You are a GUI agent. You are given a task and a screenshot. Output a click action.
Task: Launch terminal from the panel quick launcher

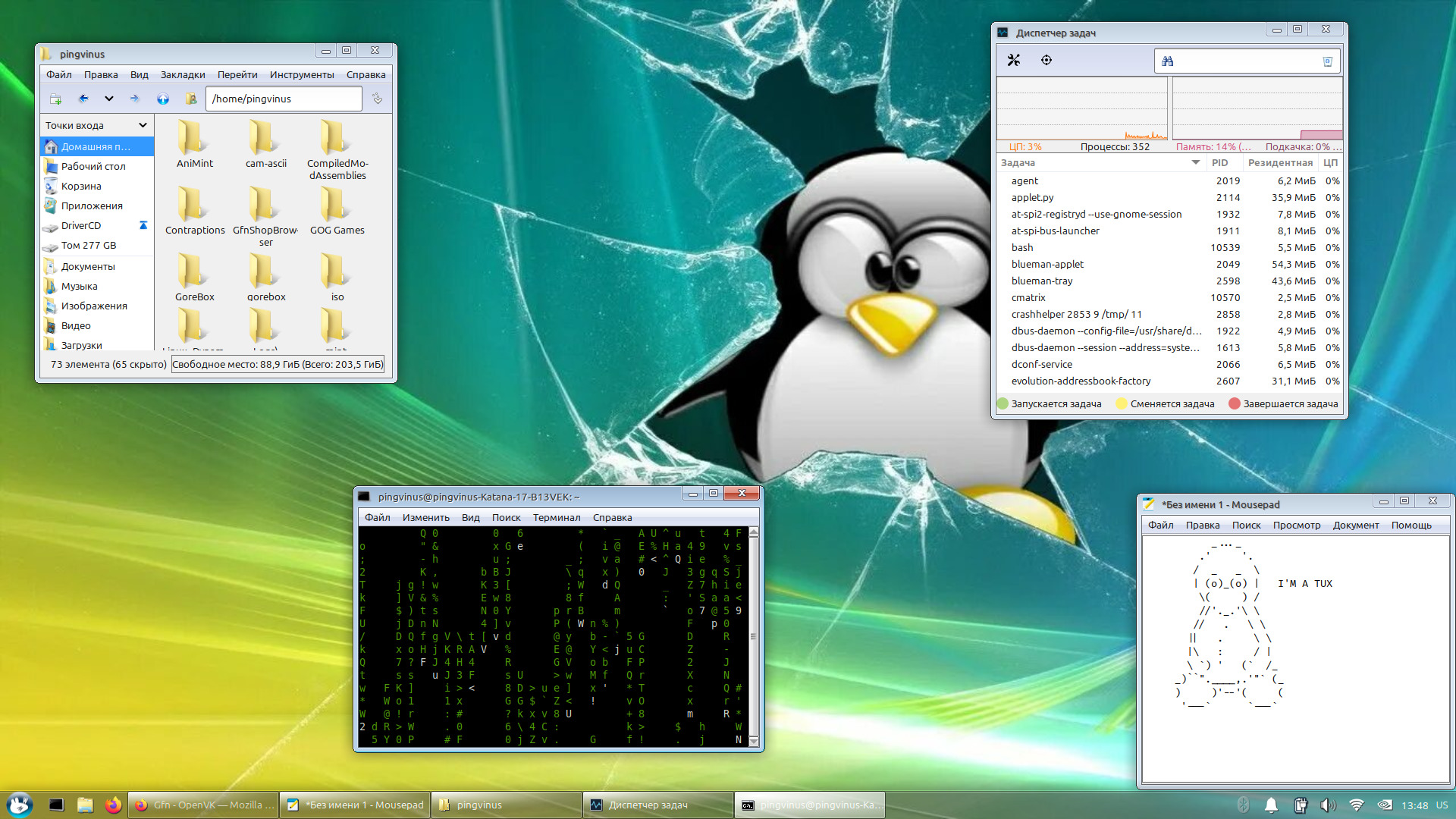56,805
